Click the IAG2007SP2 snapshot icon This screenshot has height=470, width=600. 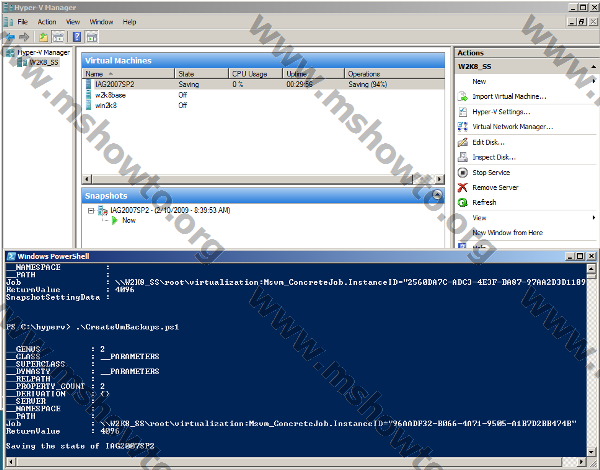click(102, 210)
